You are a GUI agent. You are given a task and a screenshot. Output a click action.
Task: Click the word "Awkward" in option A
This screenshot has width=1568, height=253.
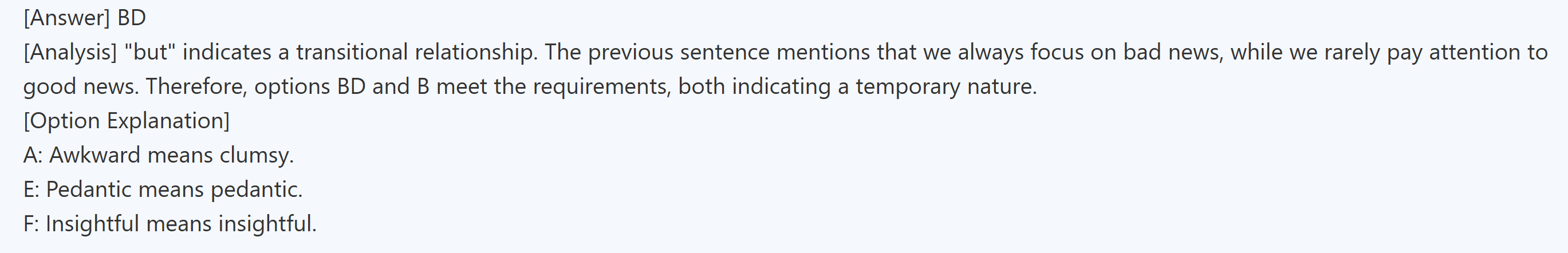coord(95,156)
